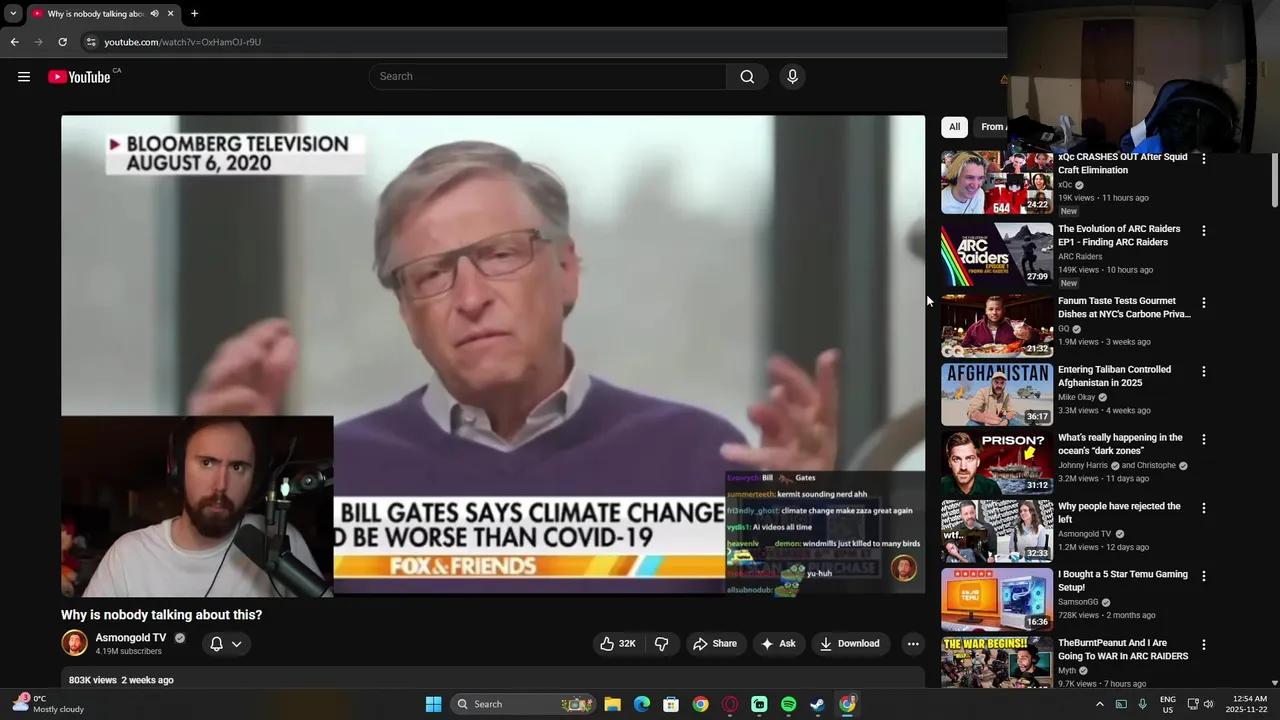Open options for Evolution of ARC Raiders
This screenshot has height=720, width=1280.
click(x=1204, y=231)
